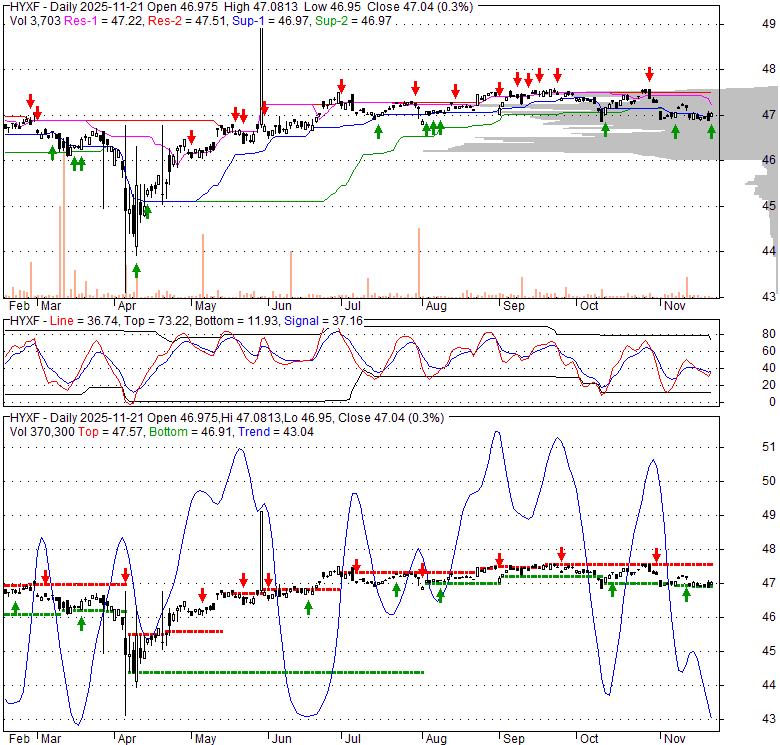This screenshot has height=745, width=780.
Task: Select the red sell arrow in late October
Action: tap(649, 74)
